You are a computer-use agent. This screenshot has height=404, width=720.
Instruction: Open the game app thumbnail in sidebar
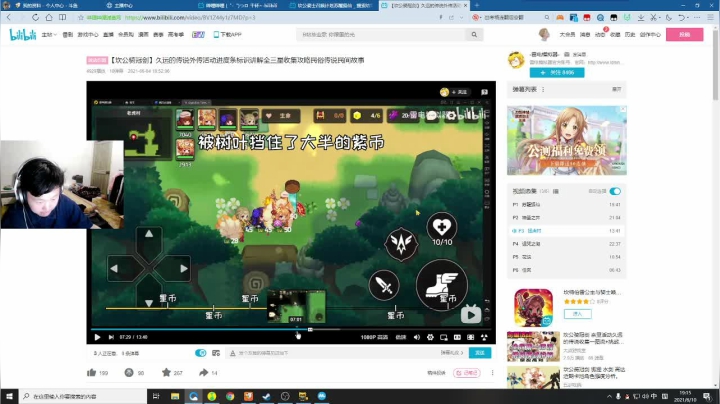[533, 308]
